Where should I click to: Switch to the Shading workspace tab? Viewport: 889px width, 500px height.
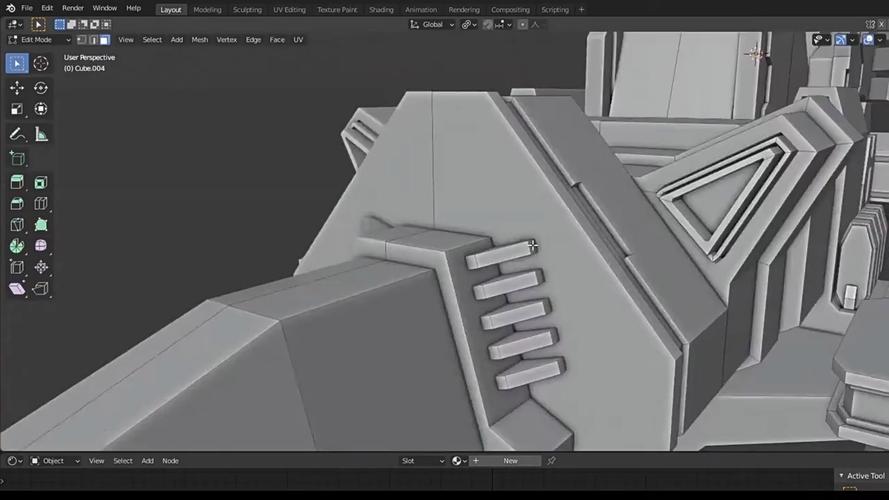click(381, 10)
